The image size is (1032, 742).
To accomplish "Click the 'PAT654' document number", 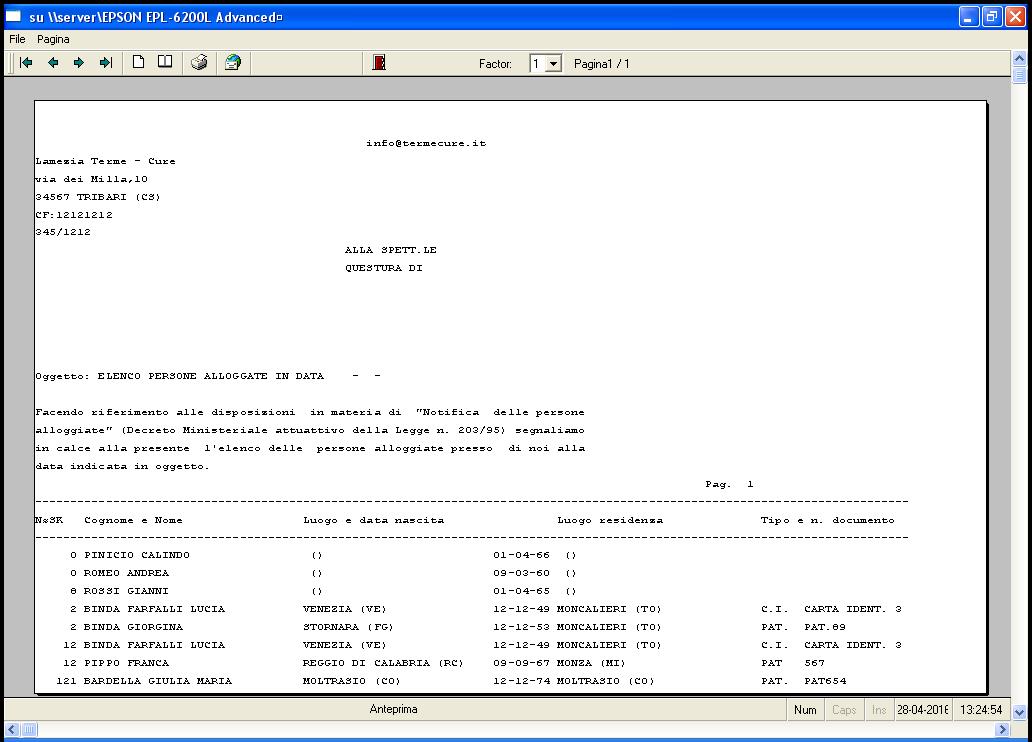I will [825, 681].
